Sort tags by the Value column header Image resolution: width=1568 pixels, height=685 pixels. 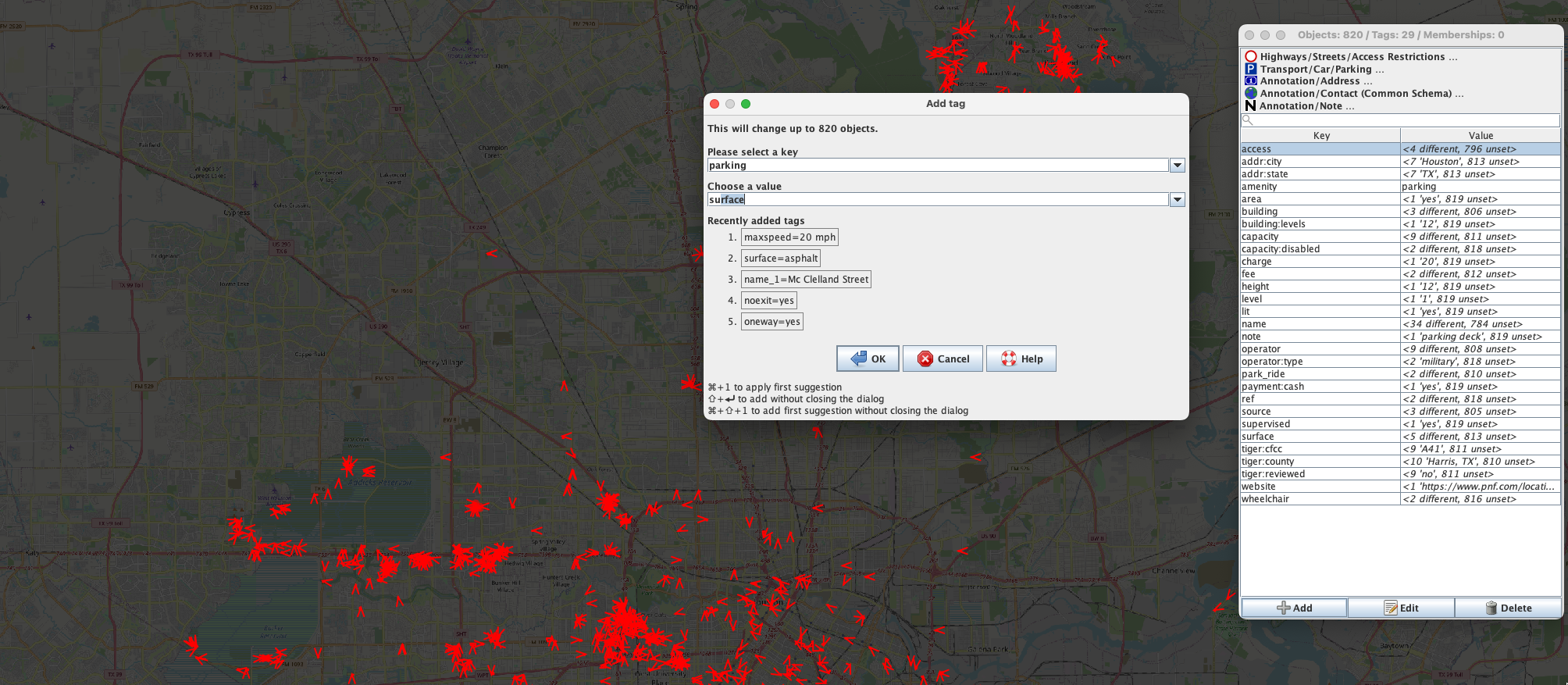1481,136
